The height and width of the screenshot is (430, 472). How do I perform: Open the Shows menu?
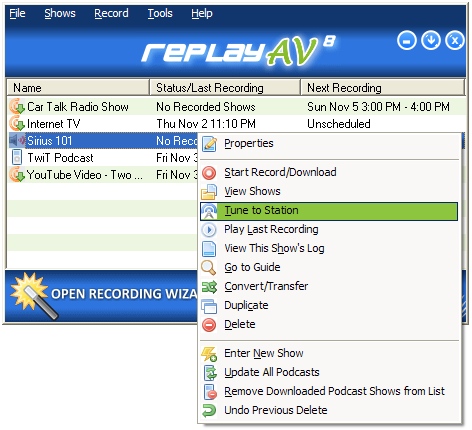coord(60,13)
